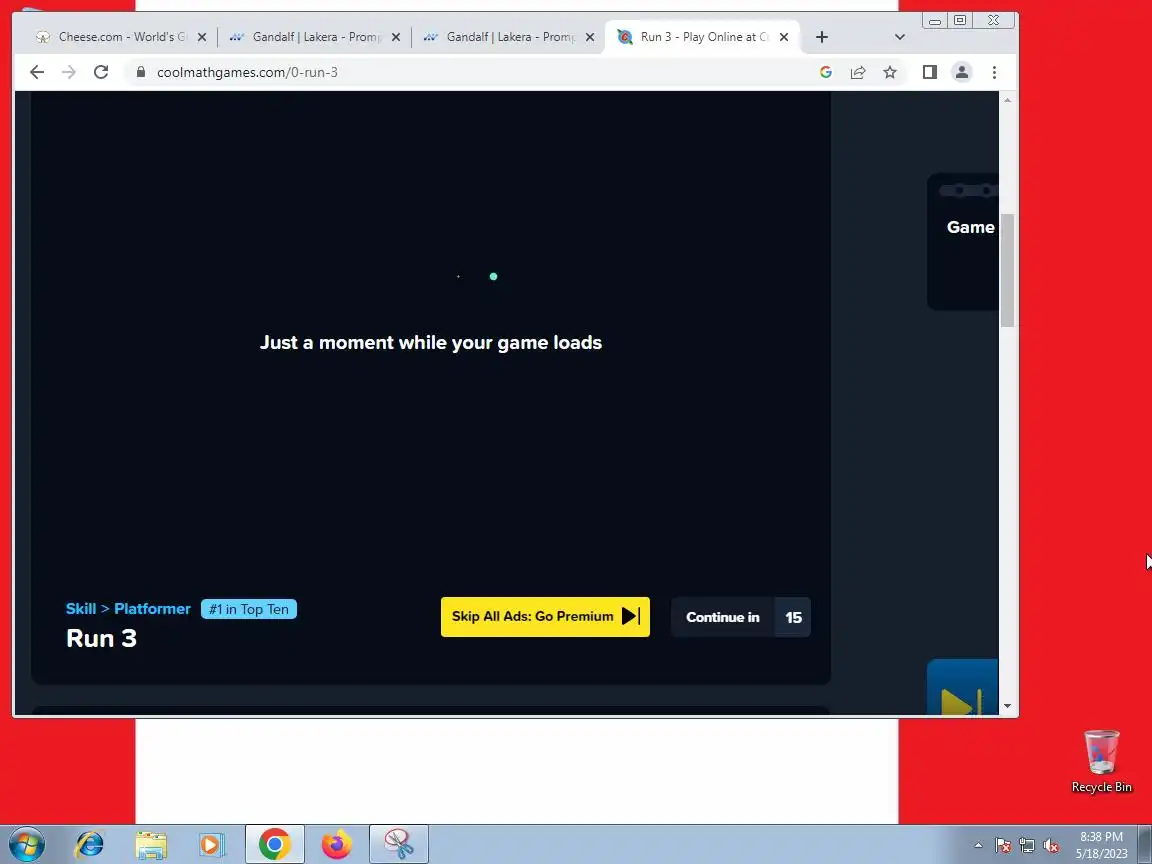
Task: Close the first Gandalf Lakera tab
Action: [396, 37]
